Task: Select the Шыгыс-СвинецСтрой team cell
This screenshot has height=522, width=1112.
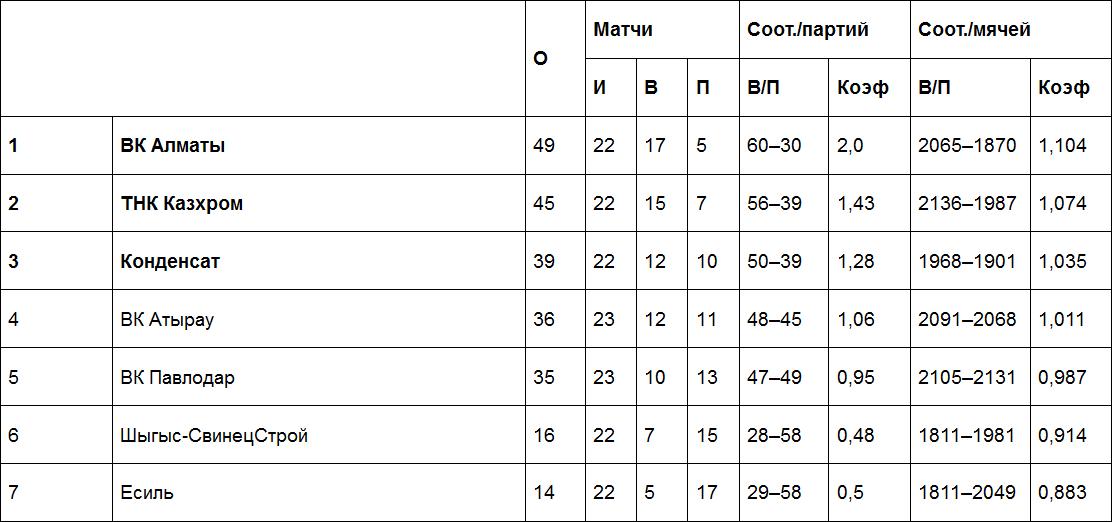Action: 214,435
